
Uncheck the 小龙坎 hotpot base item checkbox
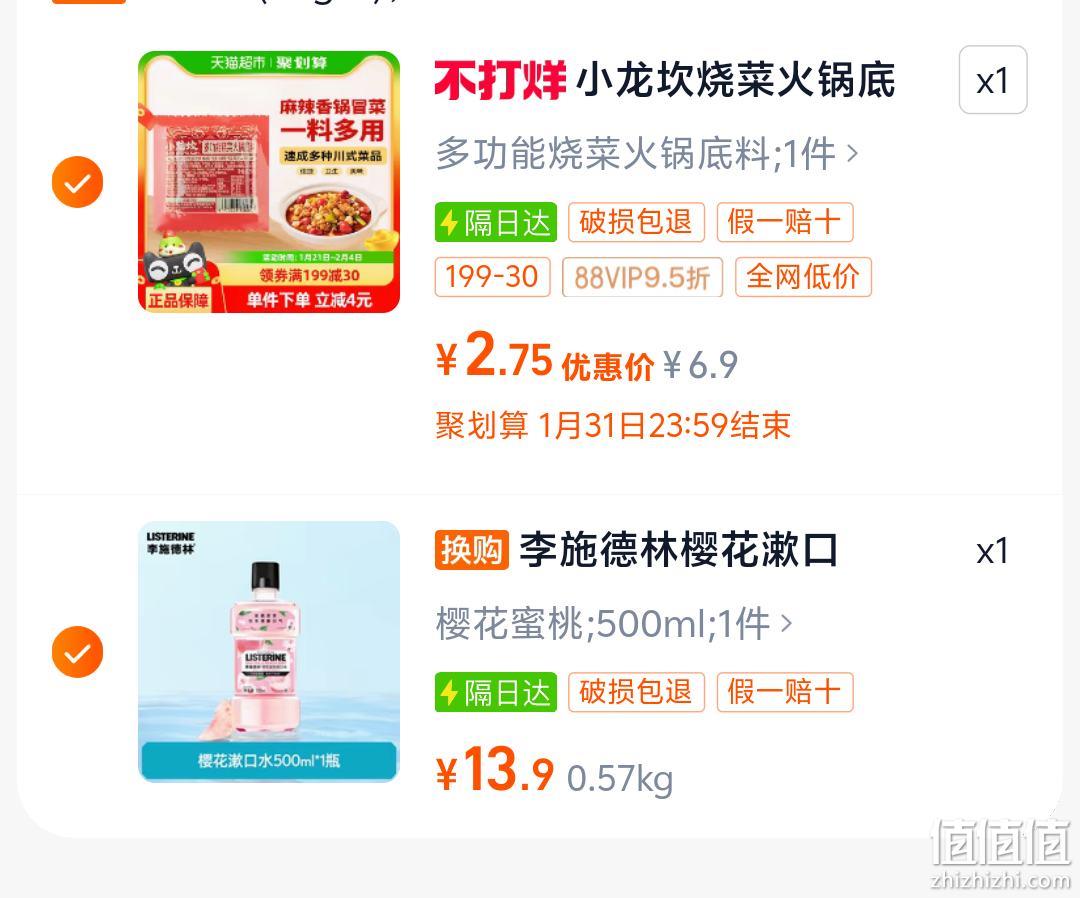(x=77, y=182)
